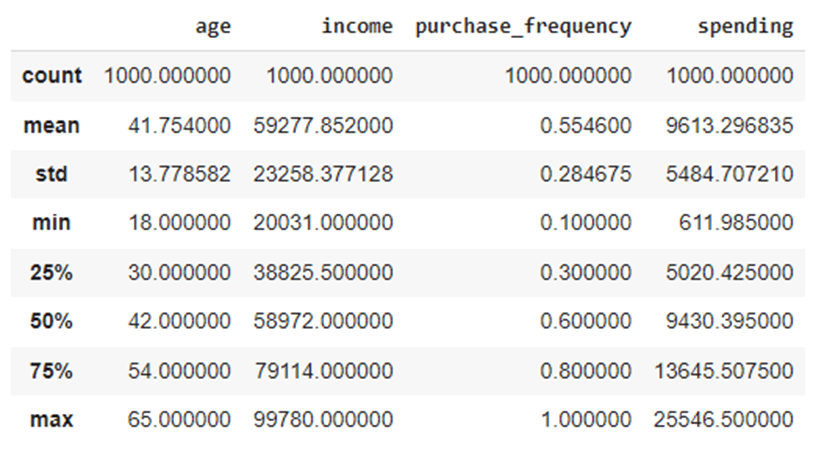Click the mean age value 41.754000
813x455 pixels.
[179, 125]
